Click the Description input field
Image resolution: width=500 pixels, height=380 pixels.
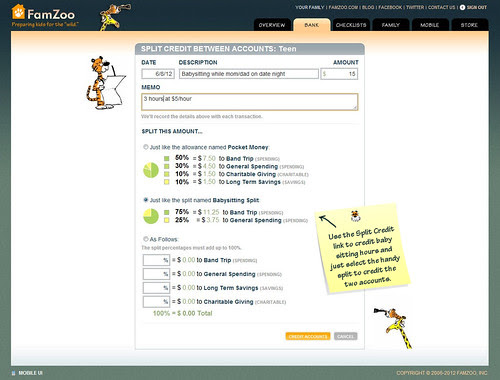tap(249, 74)
